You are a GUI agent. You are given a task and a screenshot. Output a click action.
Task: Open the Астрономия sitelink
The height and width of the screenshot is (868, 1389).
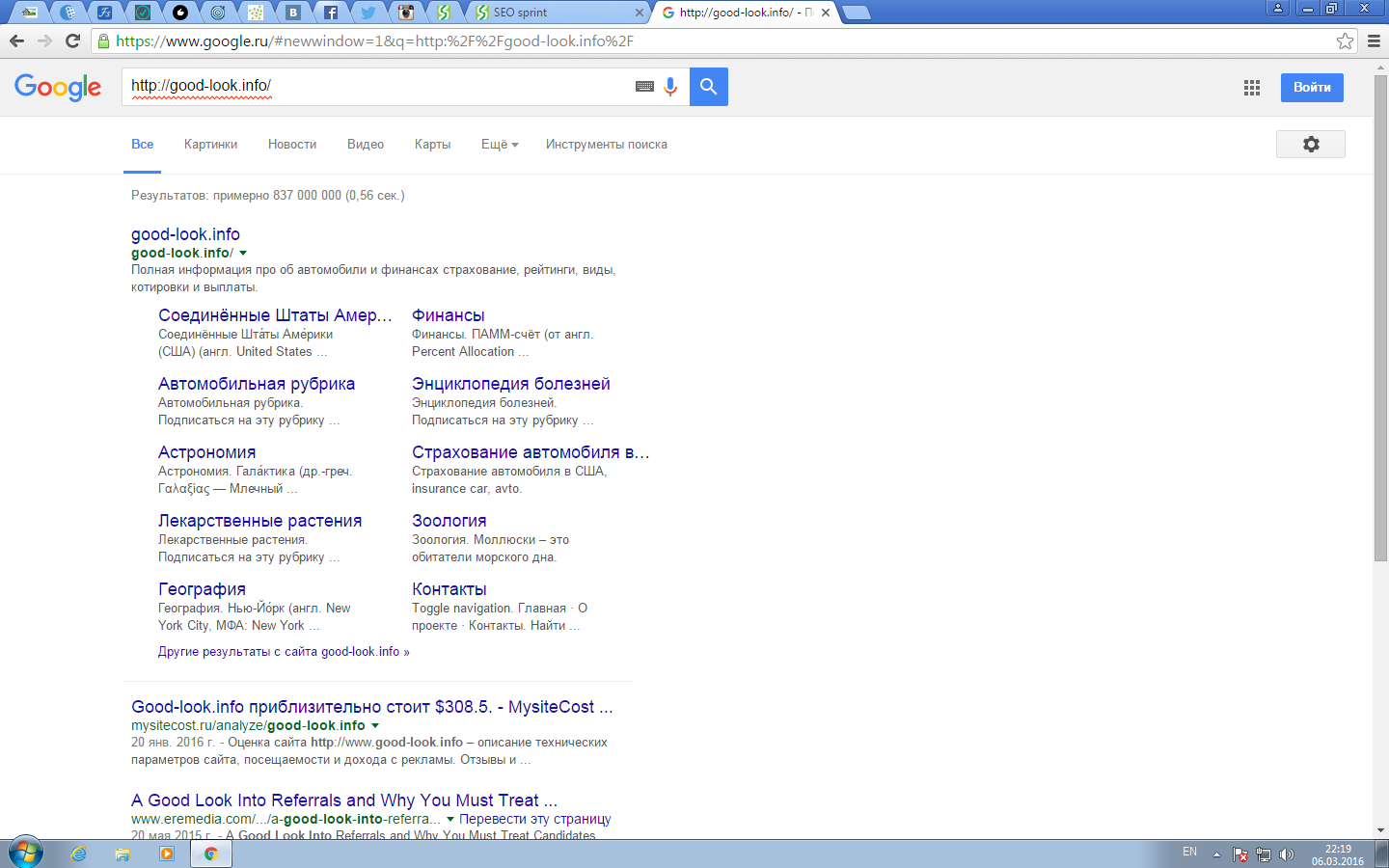pos(207,452)
